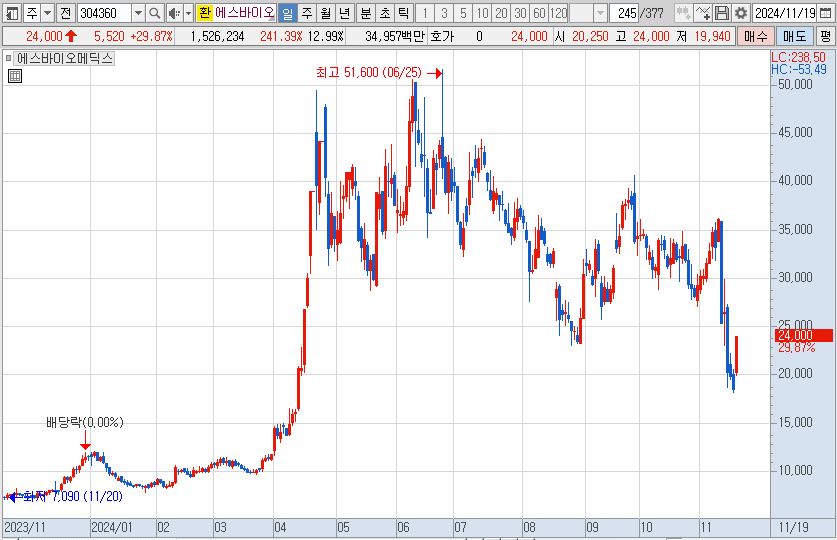
Task: Click the 50,000 price axis label
Action: tap(795, 84)
